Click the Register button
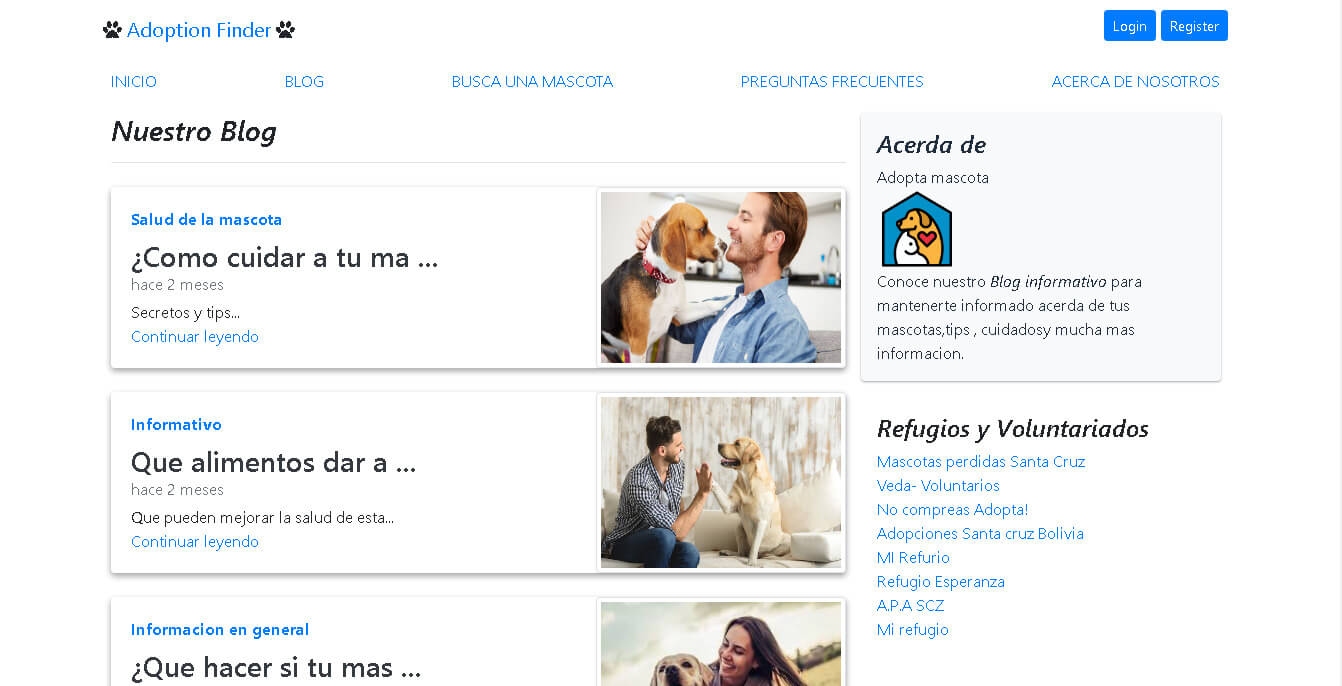 (1194, 26)
